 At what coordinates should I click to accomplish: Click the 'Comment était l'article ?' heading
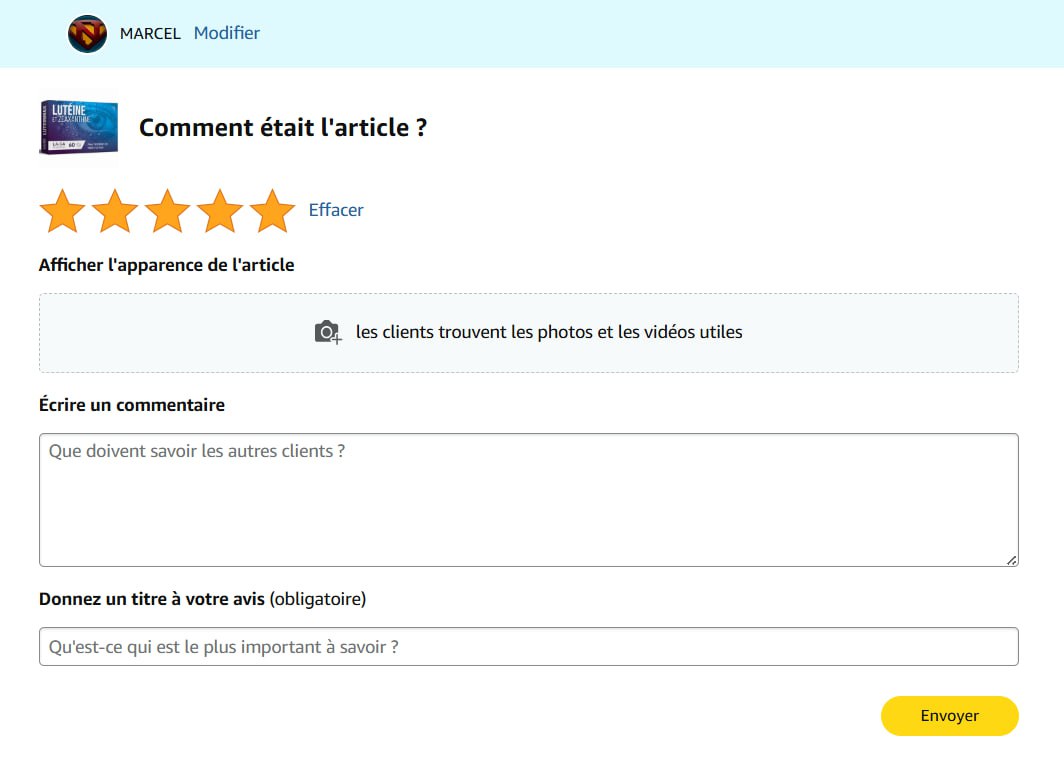tap(283, 128)
